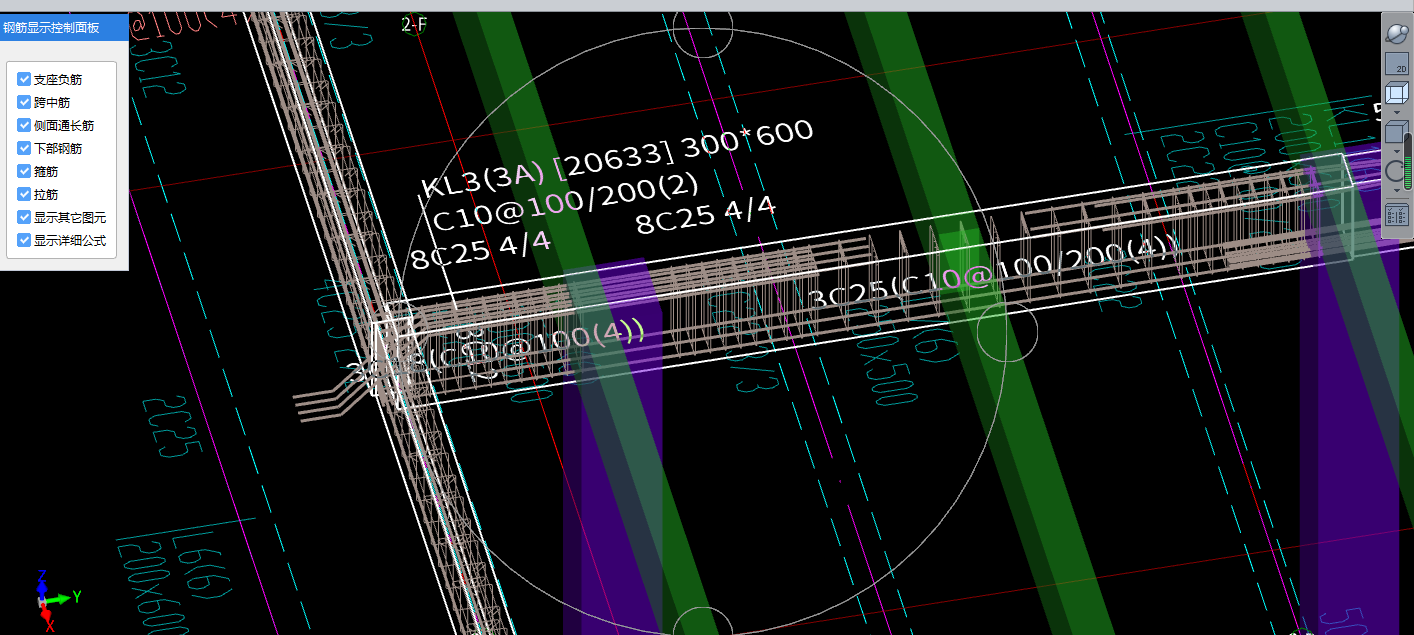Disable 下部钢筋 display
1414x635 pixels.
click(24, 148)
